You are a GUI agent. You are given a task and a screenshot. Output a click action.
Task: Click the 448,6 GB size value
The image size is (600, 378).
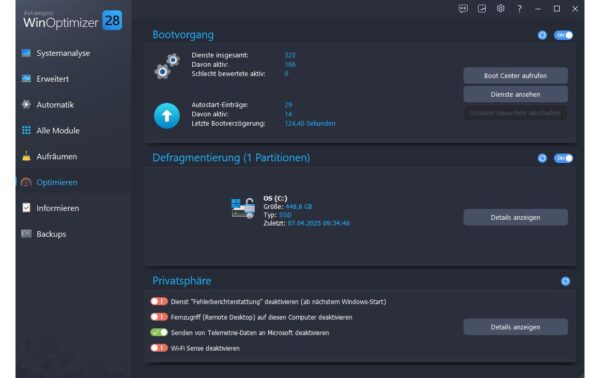pyautogui.click(x=298, y=207)
